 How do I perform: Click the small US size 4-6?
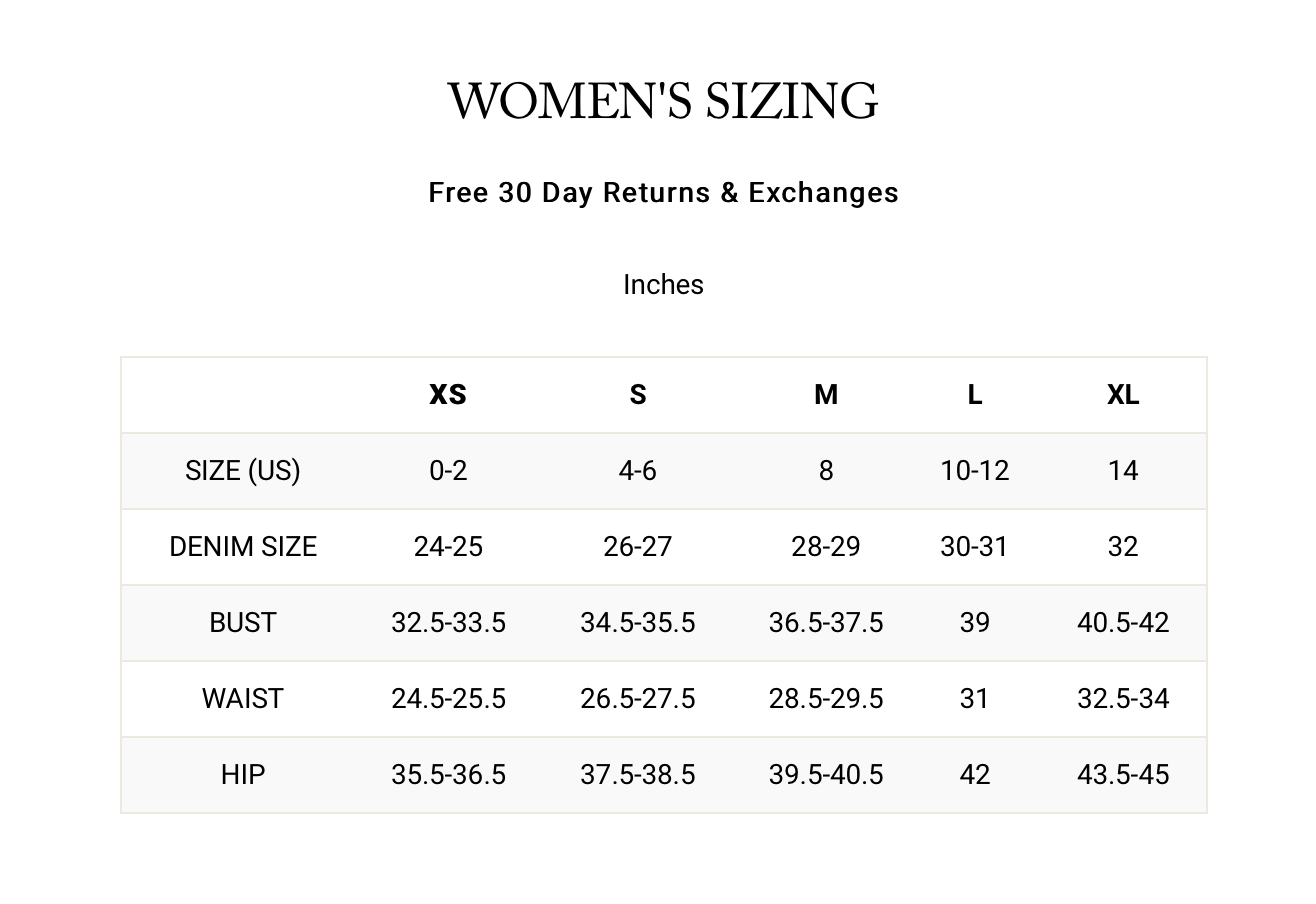coord(637,471)
